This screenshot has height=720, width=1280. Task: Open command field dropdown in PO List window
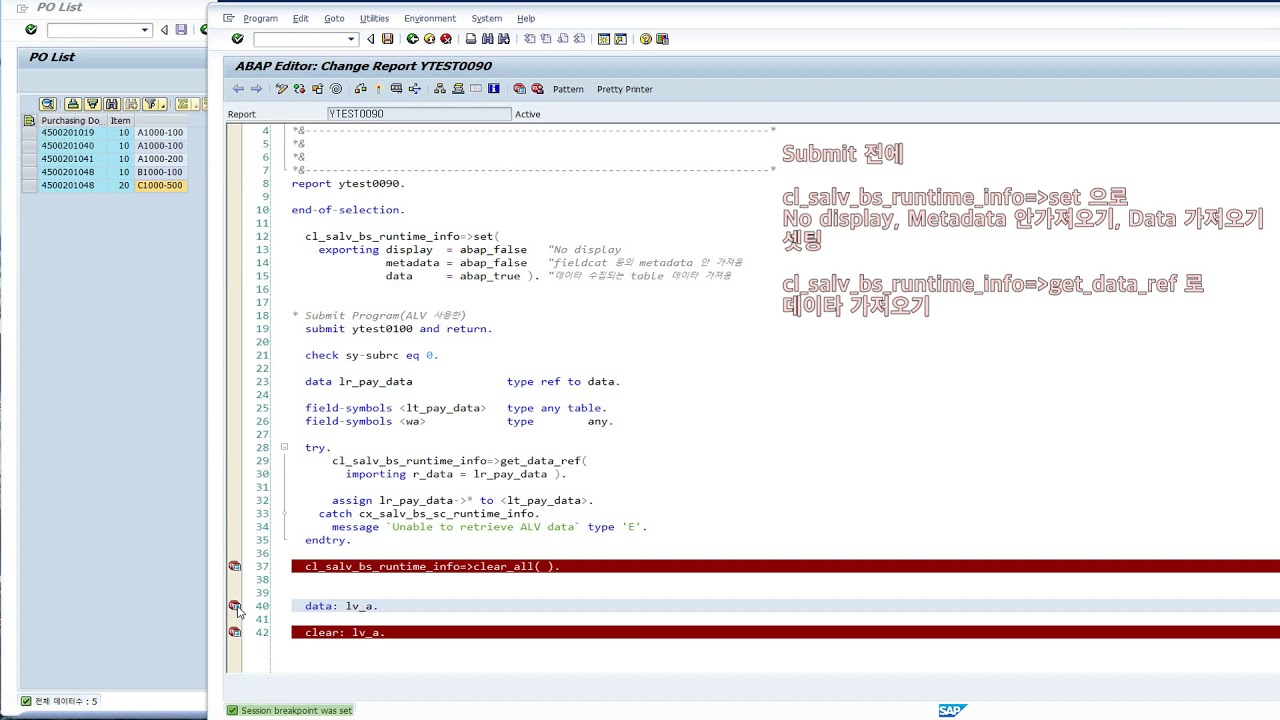145,30
